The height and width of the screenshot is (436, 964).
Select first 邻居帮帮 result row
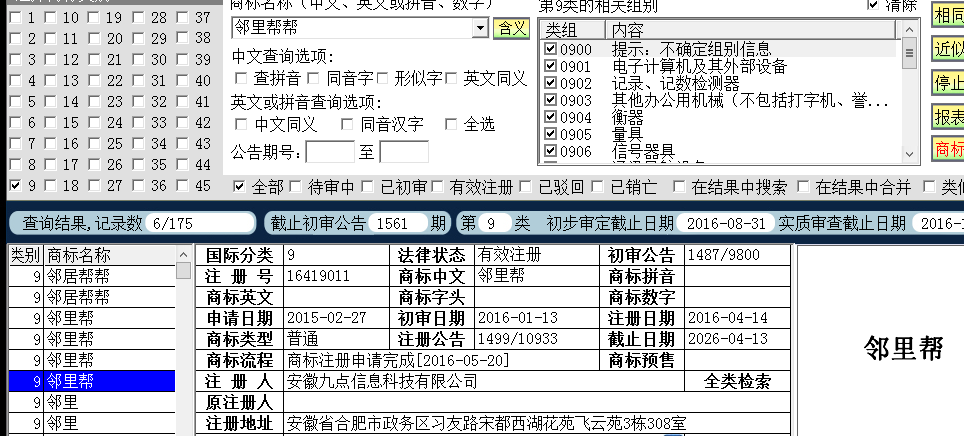(x=92, y=277)
